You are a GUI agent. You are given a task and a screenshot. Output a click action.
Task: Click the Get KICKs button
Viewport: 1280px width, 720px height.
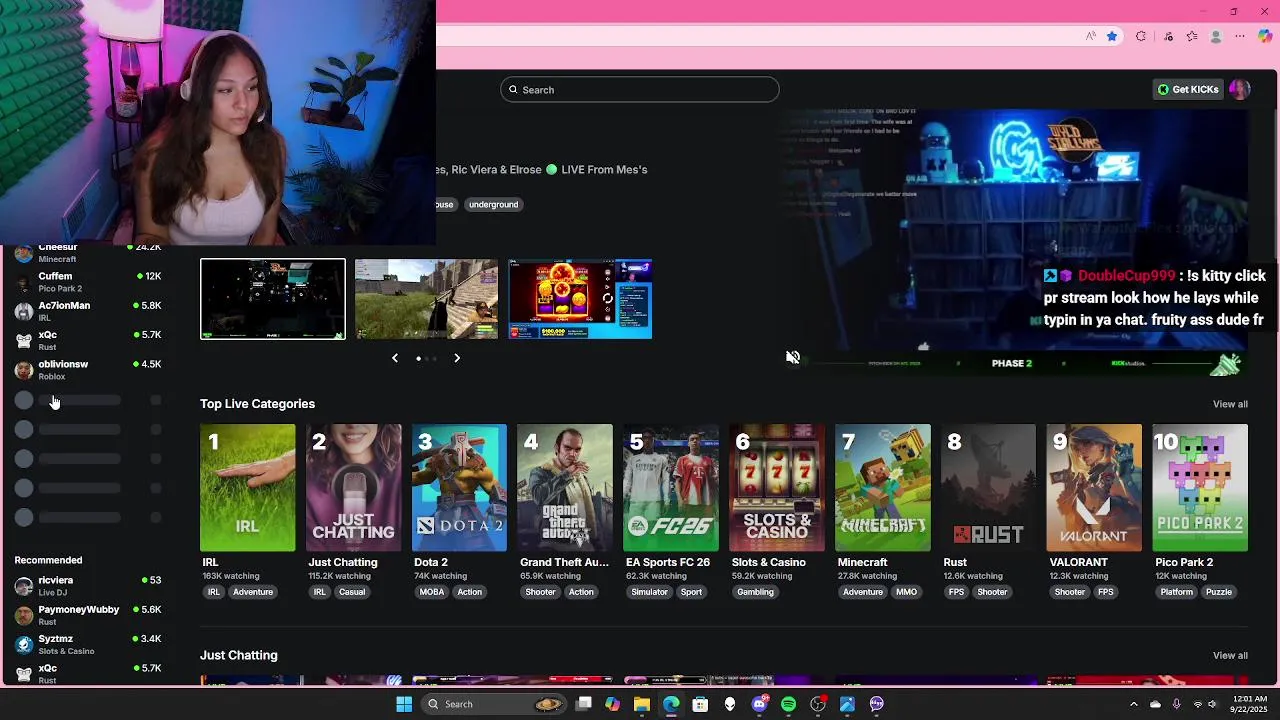pyautogui.click(x=1188, y=90)
